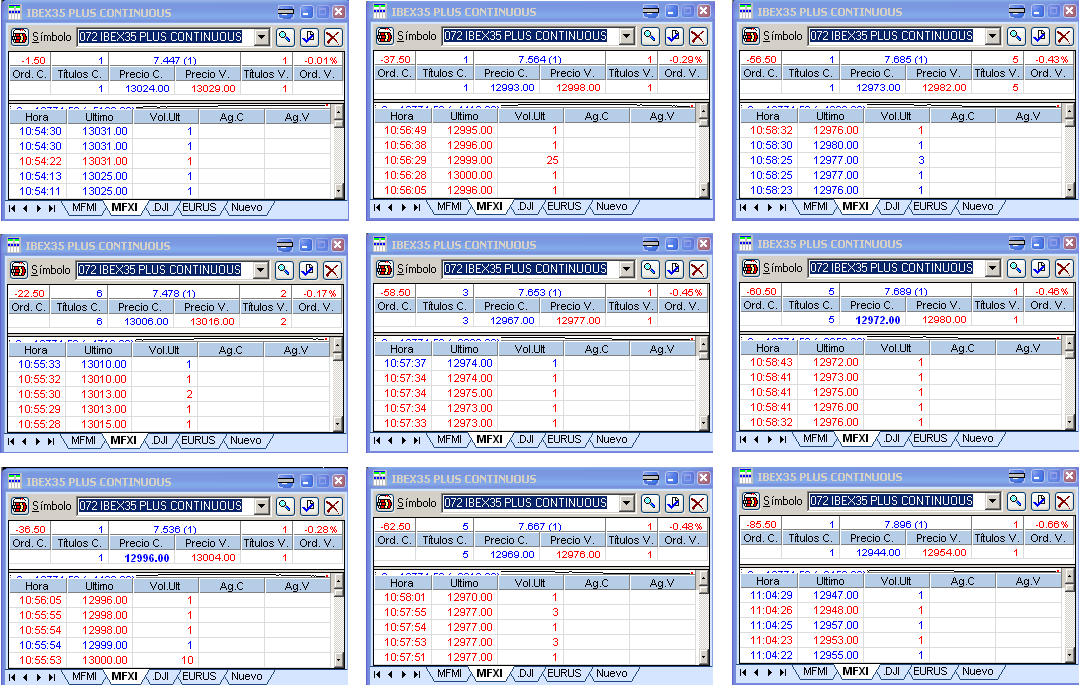Screen dimensions: 1079x685
Task: Click Ag.C column header in the -0.17% window
Action: (x=231, y=350)
